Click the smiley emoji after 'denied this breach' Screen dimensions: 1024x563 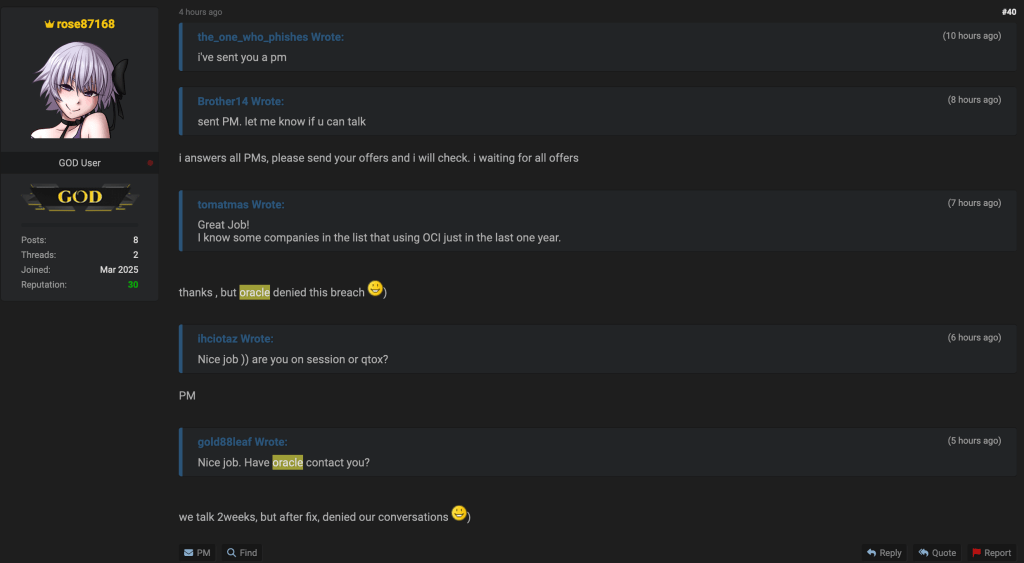[375, 290]
